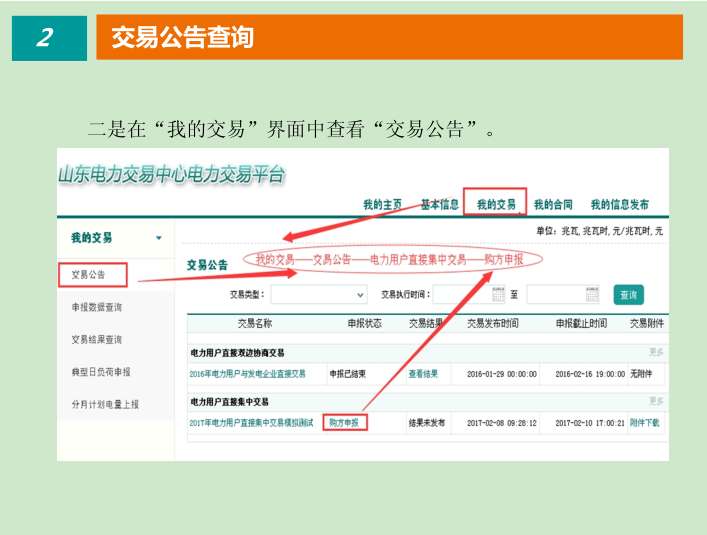Open 交易结果查询 sidebar item

click(96, 339)
